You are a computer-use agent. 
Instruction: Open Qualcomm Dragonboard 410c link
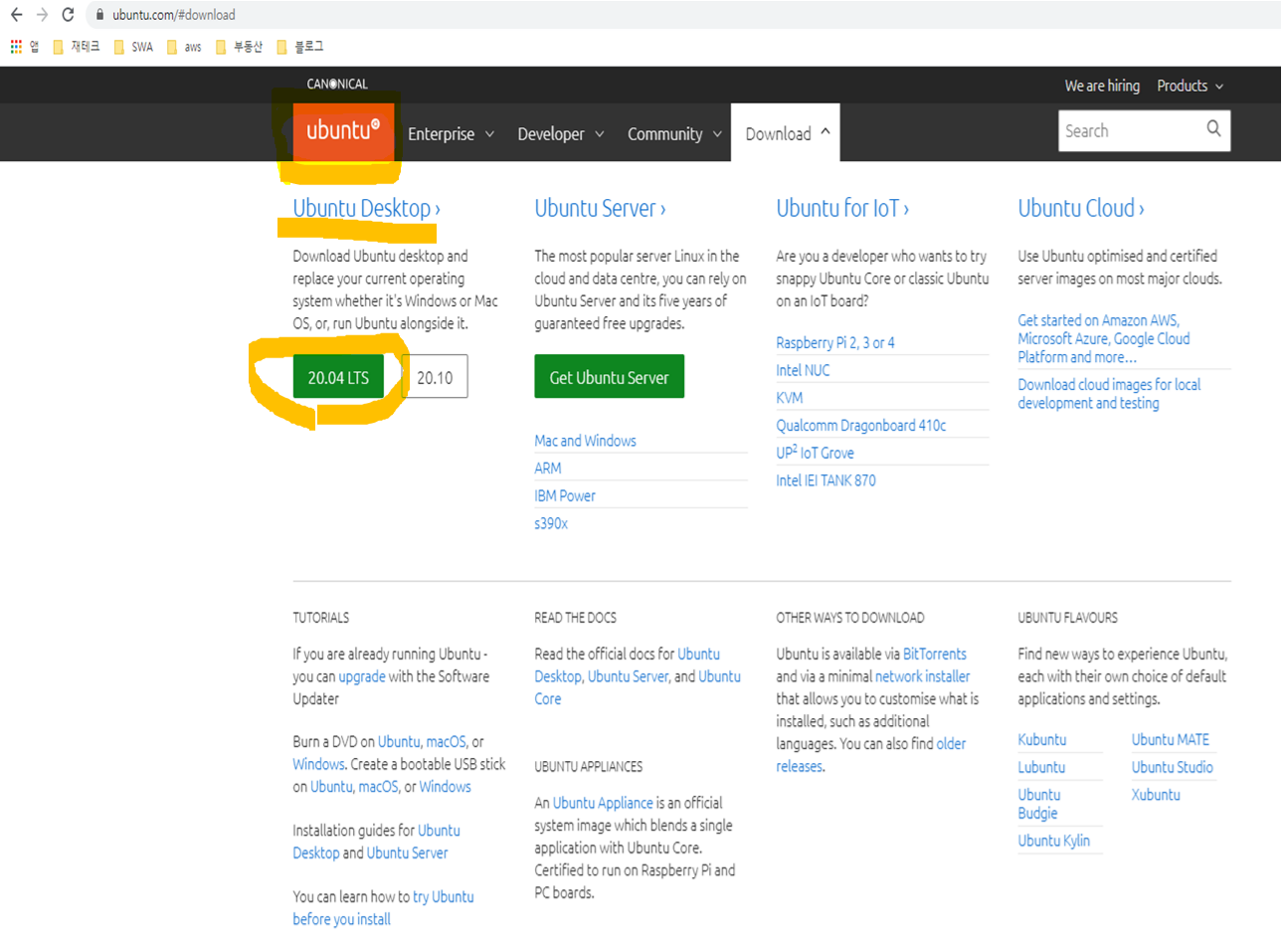pos(861,425)
